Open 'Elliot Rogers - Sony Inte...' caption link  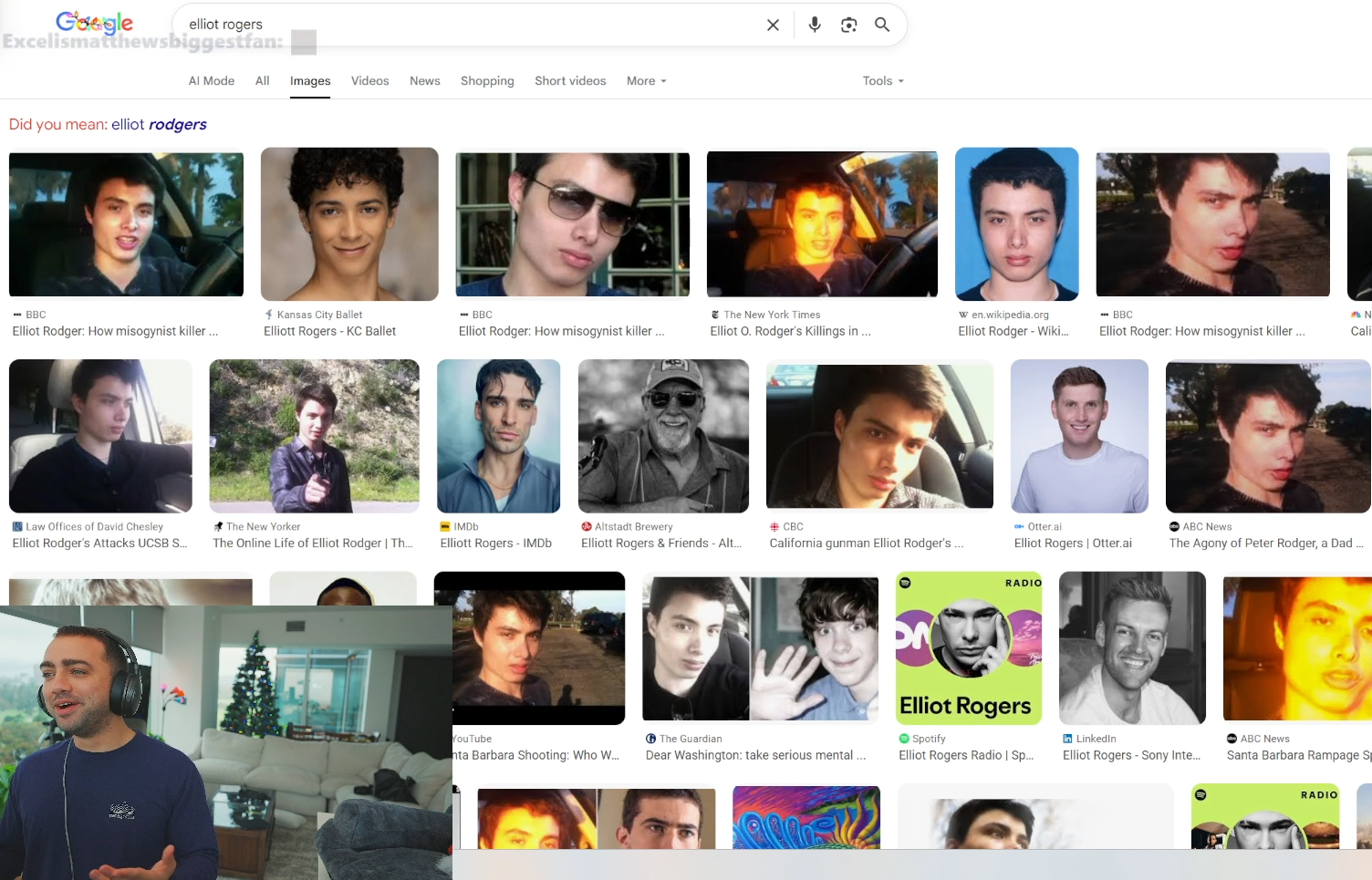click(1132, 755)
